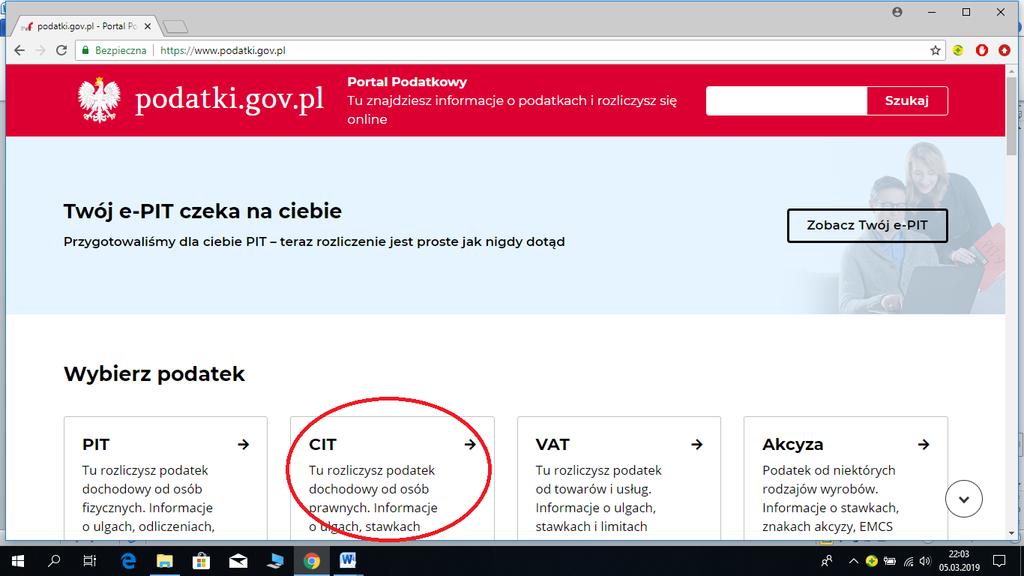
Task: Open the volume control in system tray
Action: 925,562
